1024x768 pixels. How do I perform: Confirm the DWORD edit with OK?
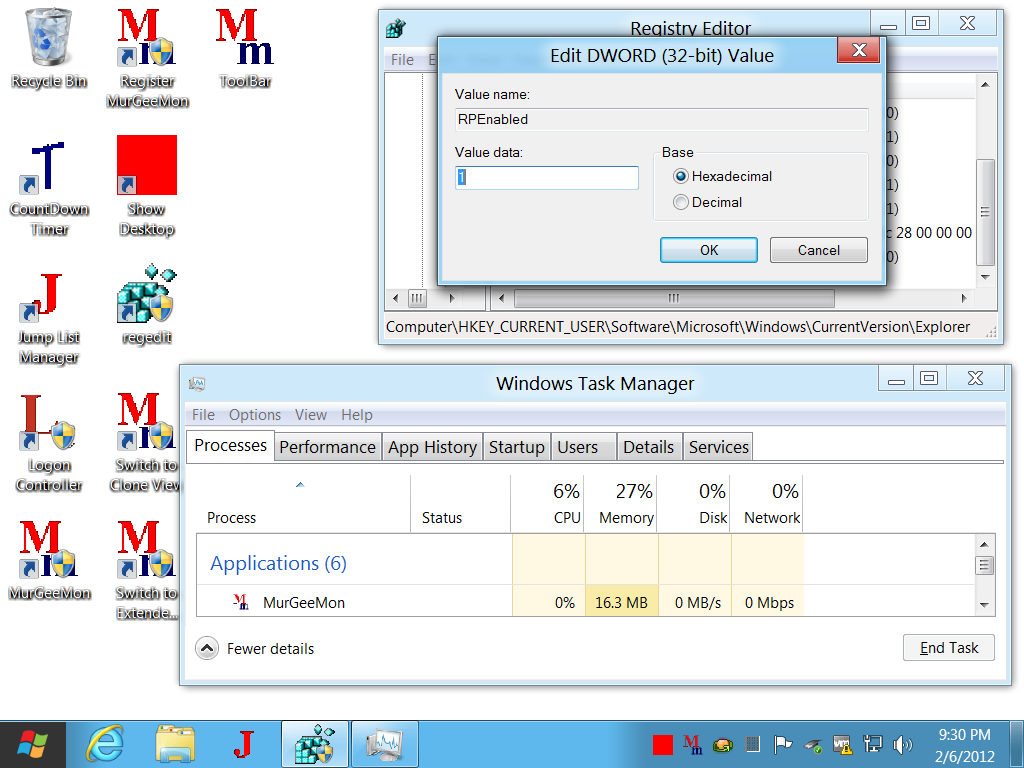709,250
